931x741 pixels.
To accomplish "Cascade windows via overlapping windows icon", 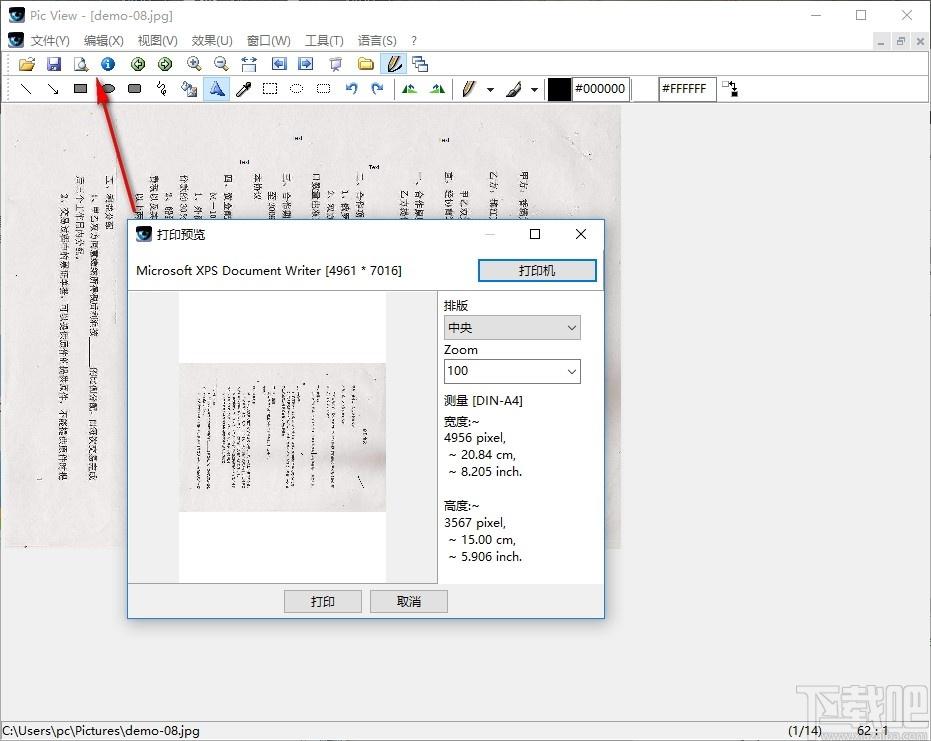I will (420, 64).
